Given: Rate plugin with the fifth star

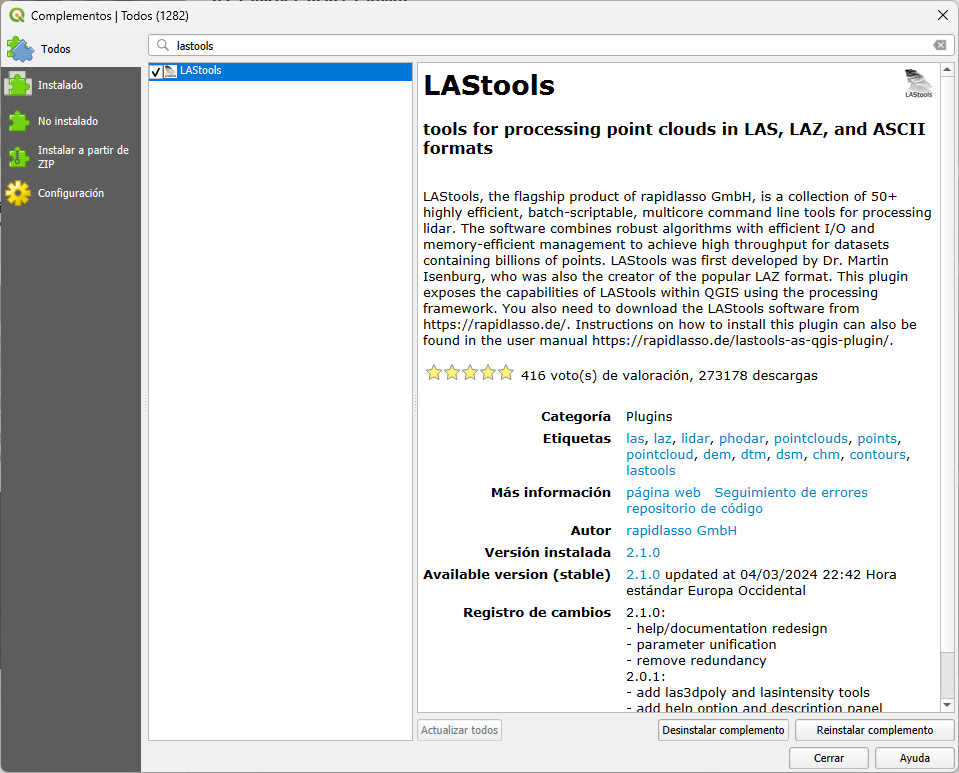Looking at the screenshot, I should pyautogui.click(x=505, y=374).
